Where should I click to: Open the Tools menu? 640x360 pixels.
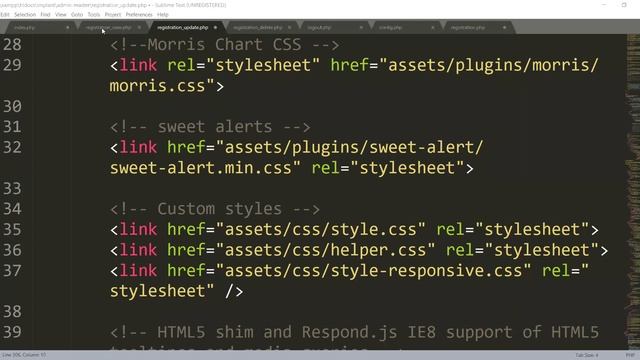(x=94, y=15)
